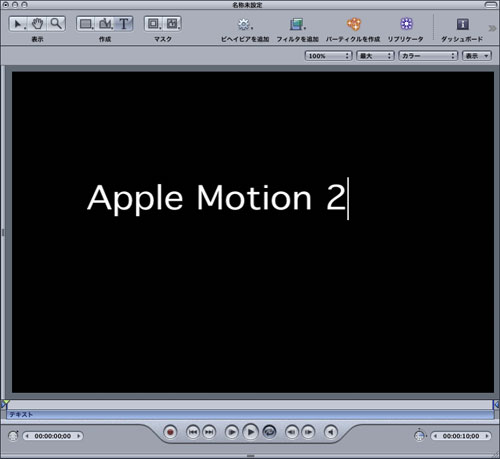Open the カラー channels dropdown

[428, 56]
